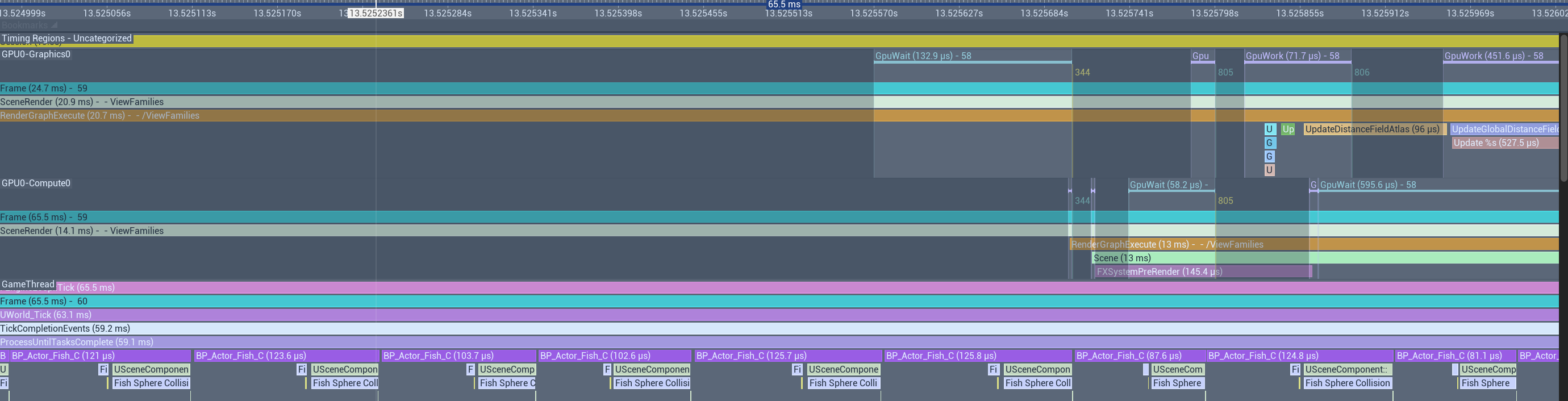Image resolution: width=1568 pixels, height=401 pixels.
Task: Select the green Up timing event
Action: pyautogui.click(x=1287, y=129)
